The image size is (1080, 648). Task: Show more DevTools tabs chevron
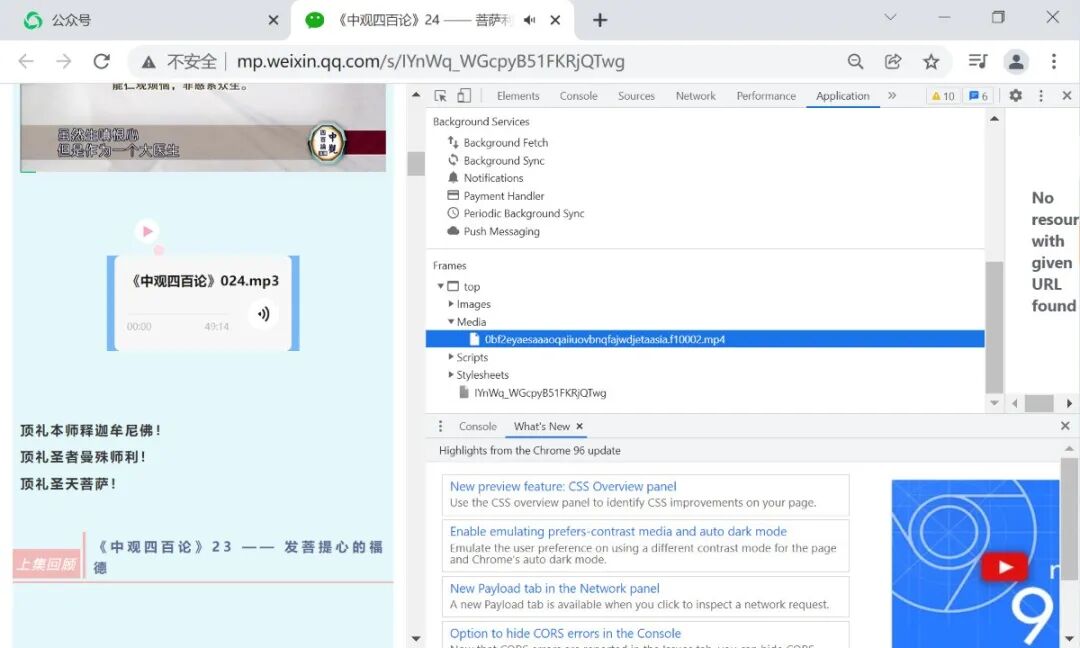pyautogui.click(x=892, y=96)
